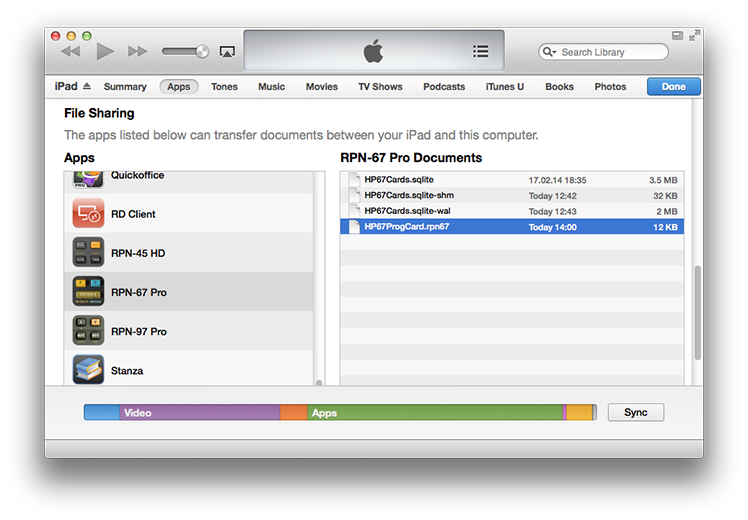Go to iTunes U tab
The image size is (748, 520).
click(x=505, y=87)
